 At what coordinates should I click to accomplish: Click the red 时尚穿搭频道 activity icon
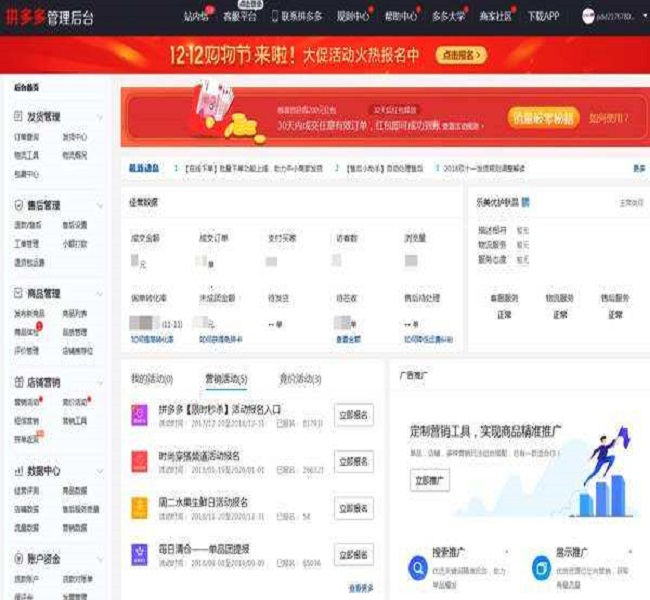click(x=139, y=462)
